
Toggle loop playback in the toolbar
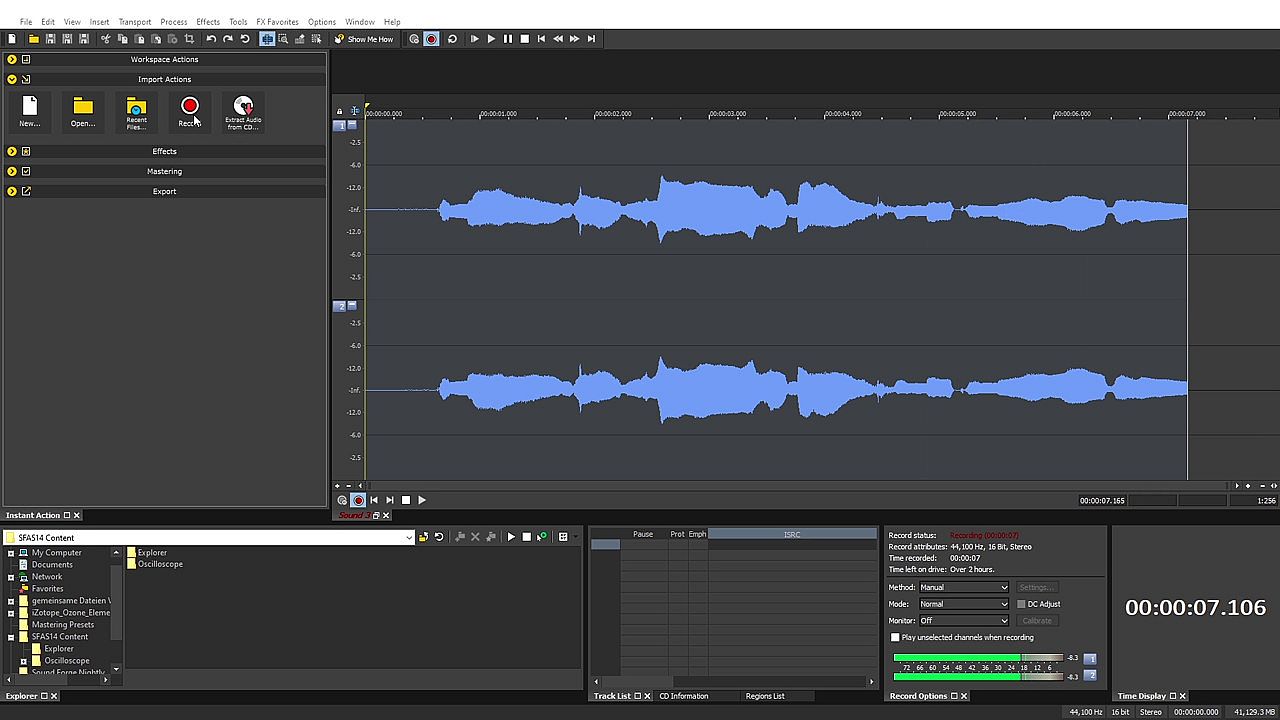point(452,39)
